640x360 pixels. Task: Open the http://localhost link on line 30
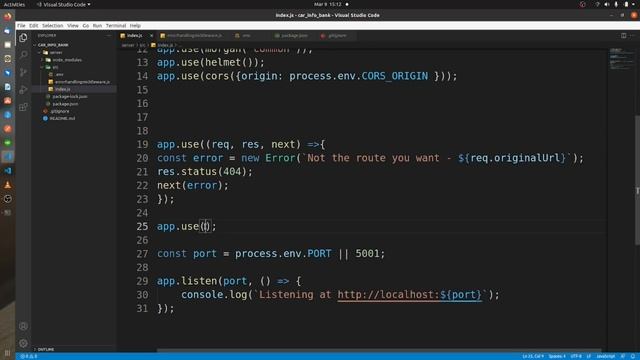(409, 295)
